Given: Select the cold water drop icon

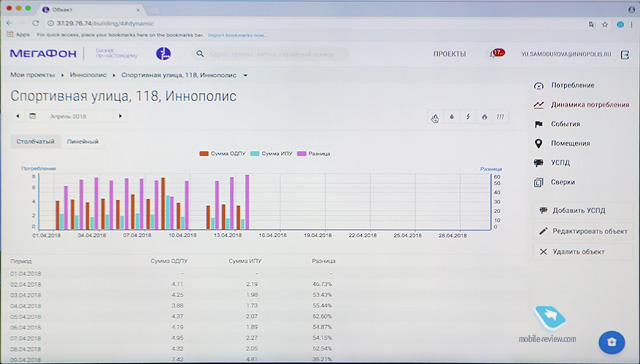Looking at the screenshot, I should pyautogui.click(x=451, y=117).
